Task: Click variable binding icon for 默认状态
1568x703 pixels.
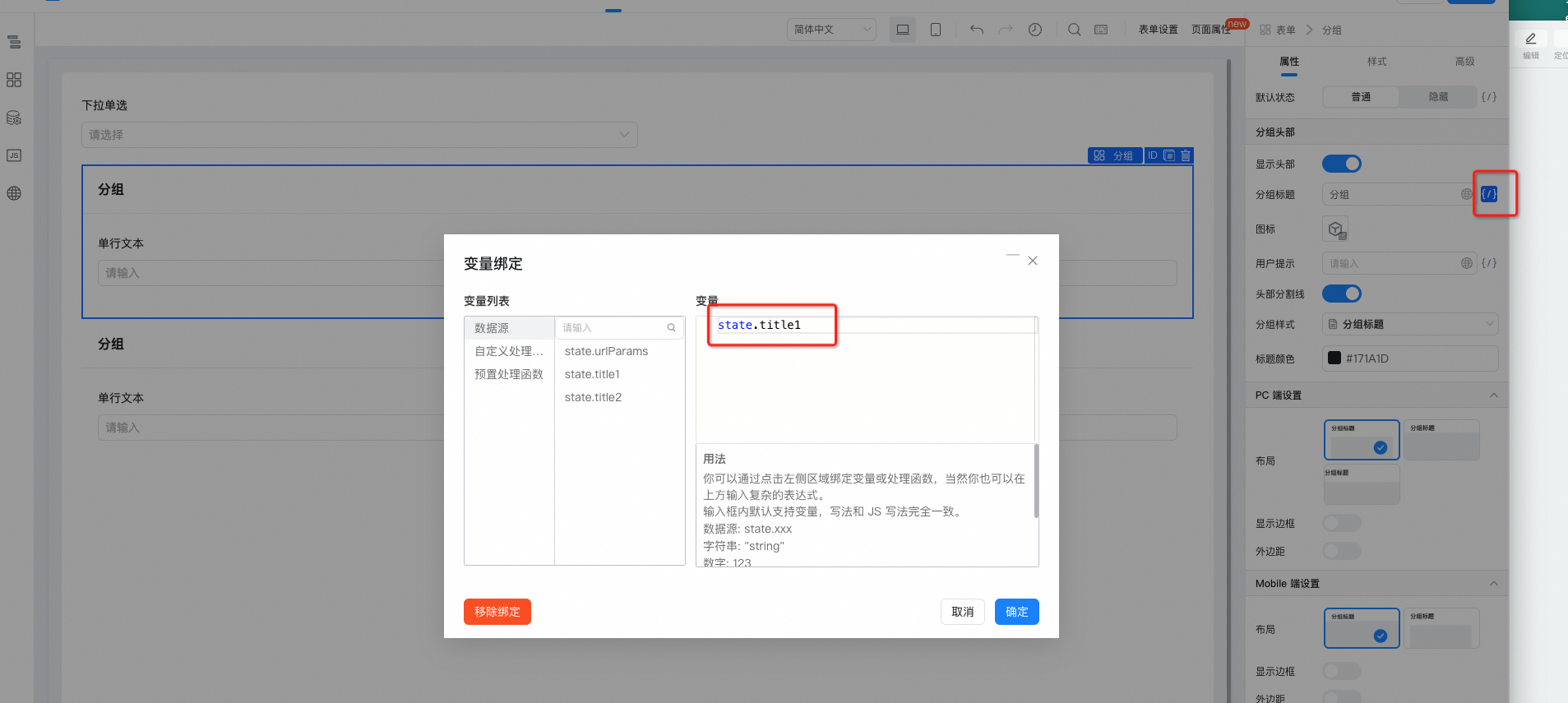Action: pos(1489,97)
